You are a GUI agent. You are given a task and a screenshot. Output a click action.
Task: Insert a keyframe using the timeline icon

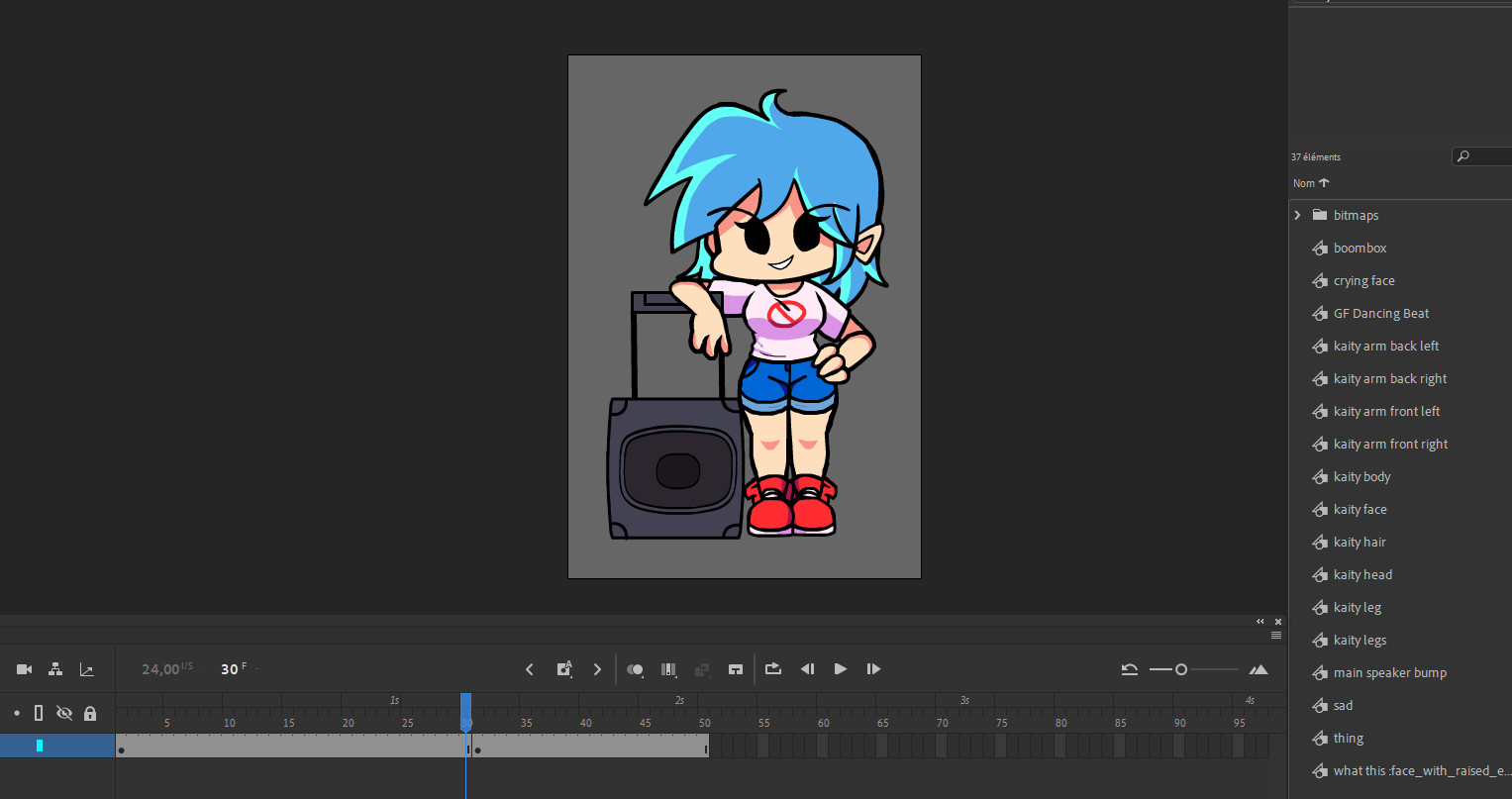click(563, 668)
